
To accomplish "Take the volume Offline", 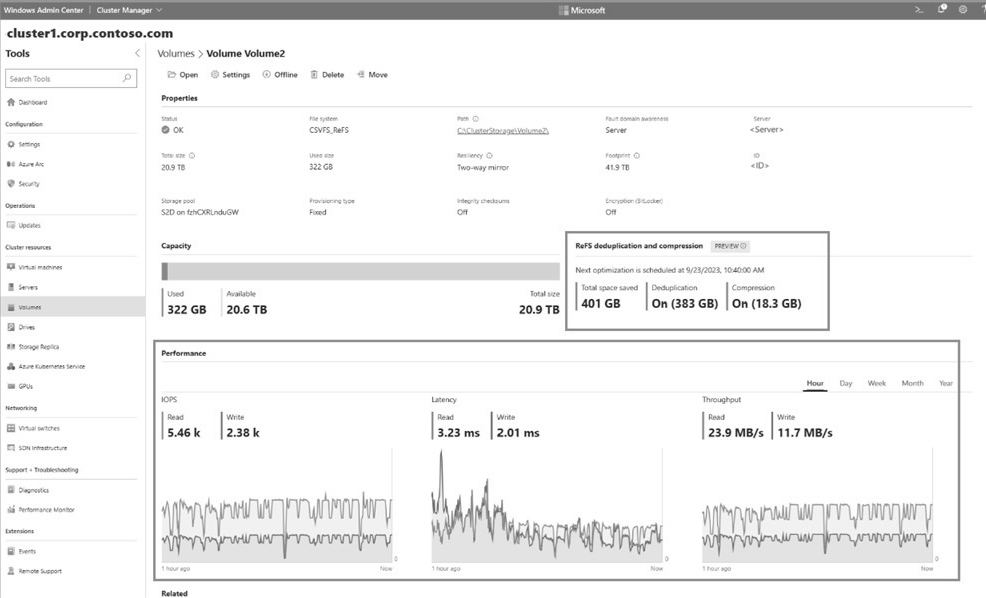I will (x=280, y=74).
